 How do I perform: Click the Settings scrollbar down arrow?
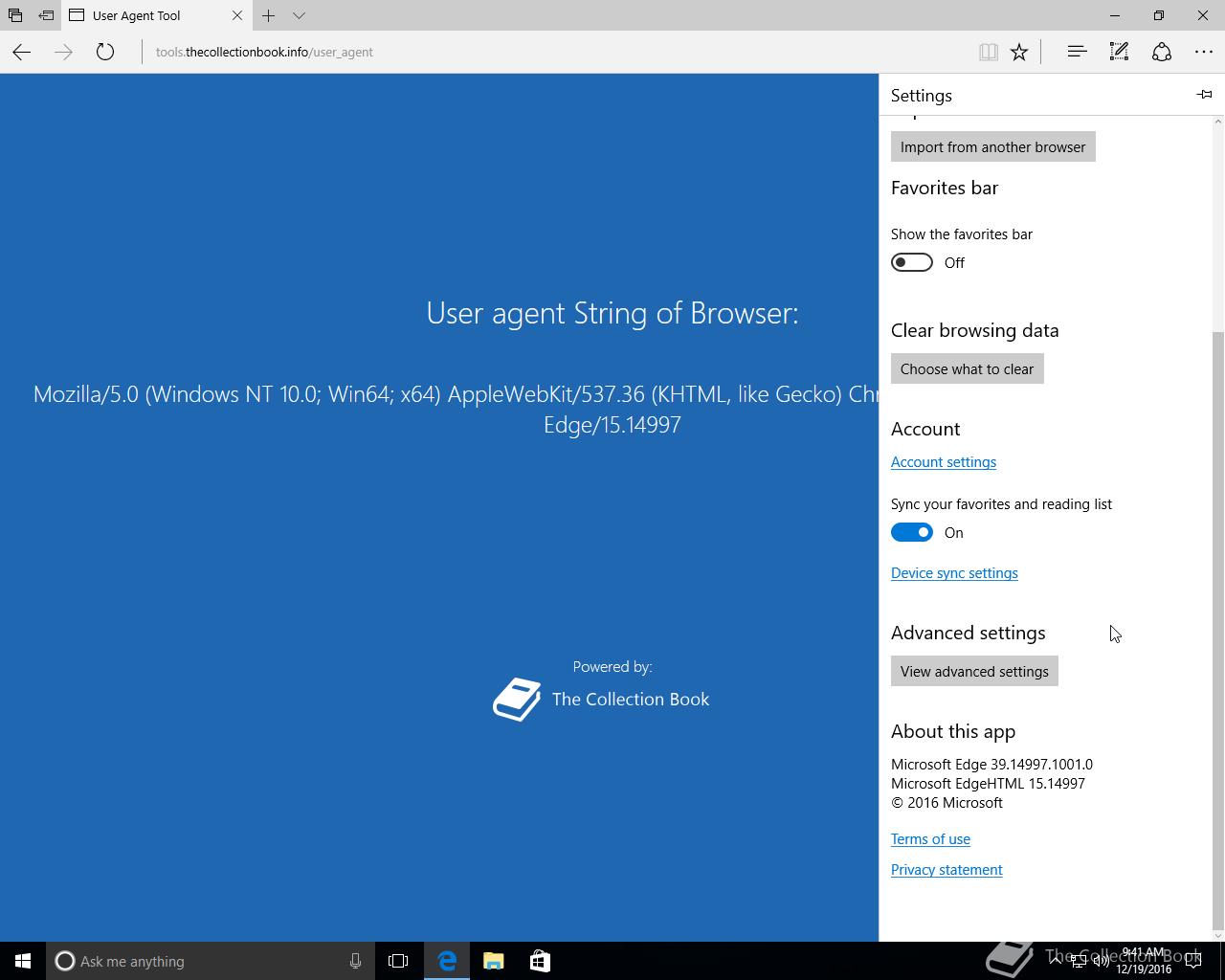(1217, 935)
